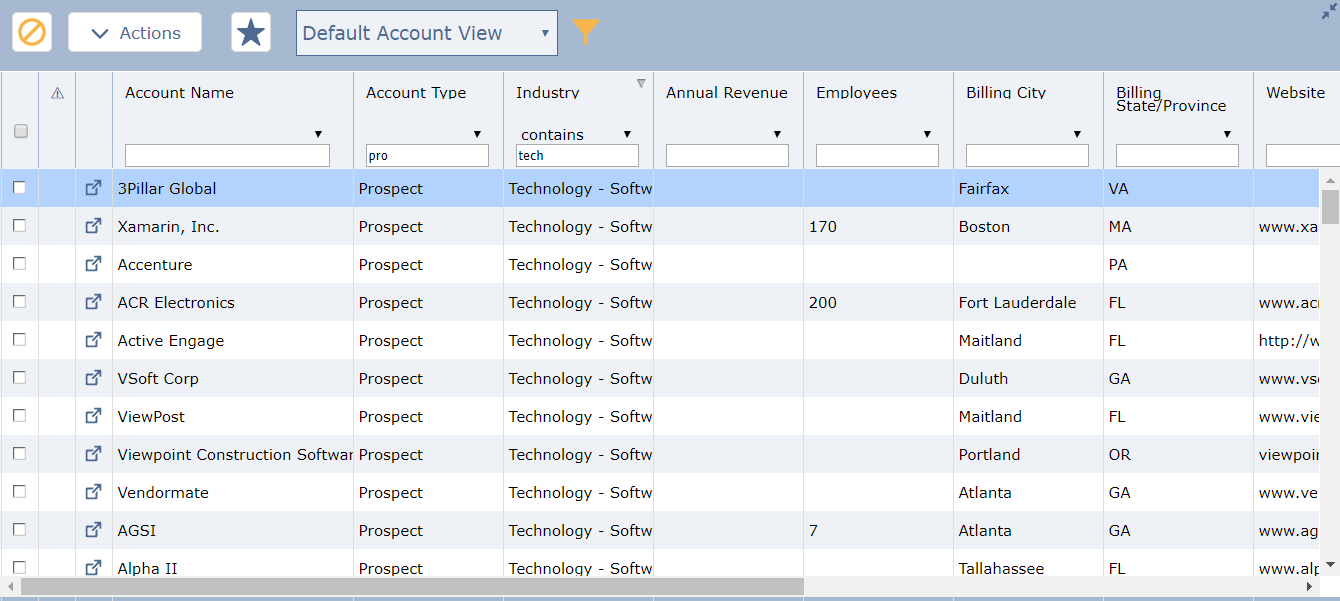The image size is (1340, 601).
Task: Check the Vendormate row checkbox
Action: click(x=19, y=491)
